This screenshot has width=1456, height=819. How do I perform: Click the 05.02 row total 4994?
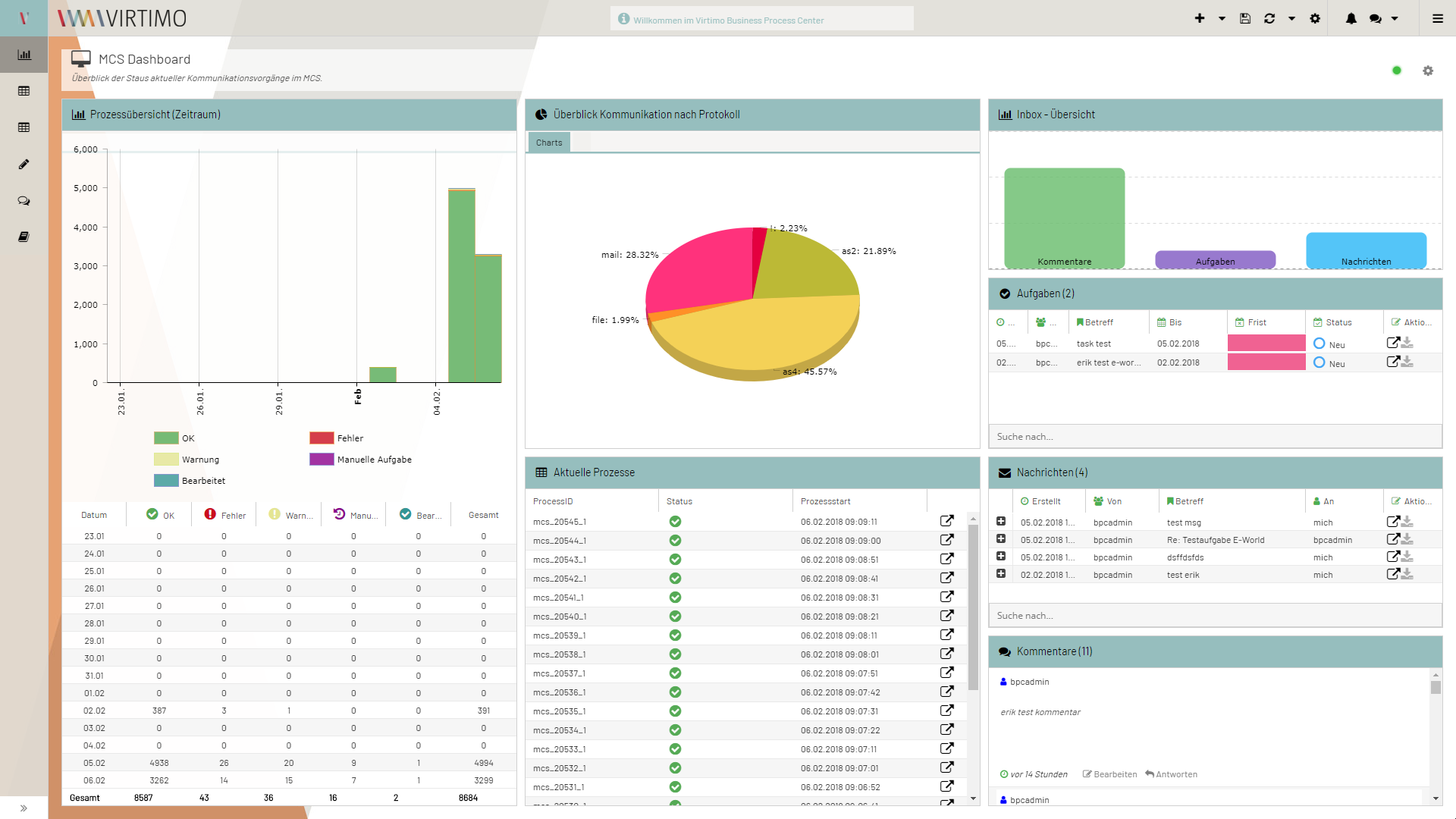click(484, 763)
